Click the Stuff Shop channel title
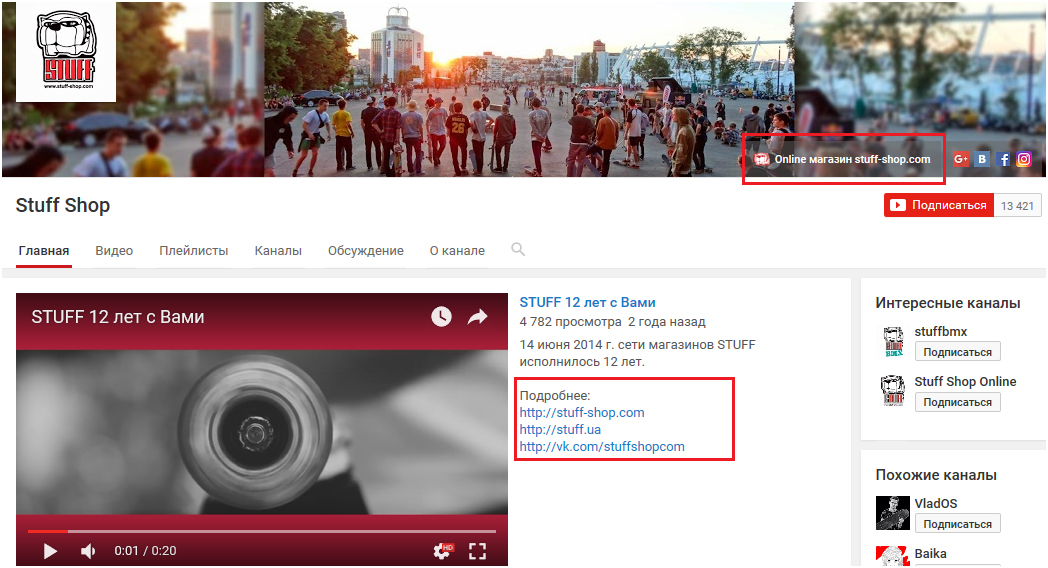 [63, 205]
